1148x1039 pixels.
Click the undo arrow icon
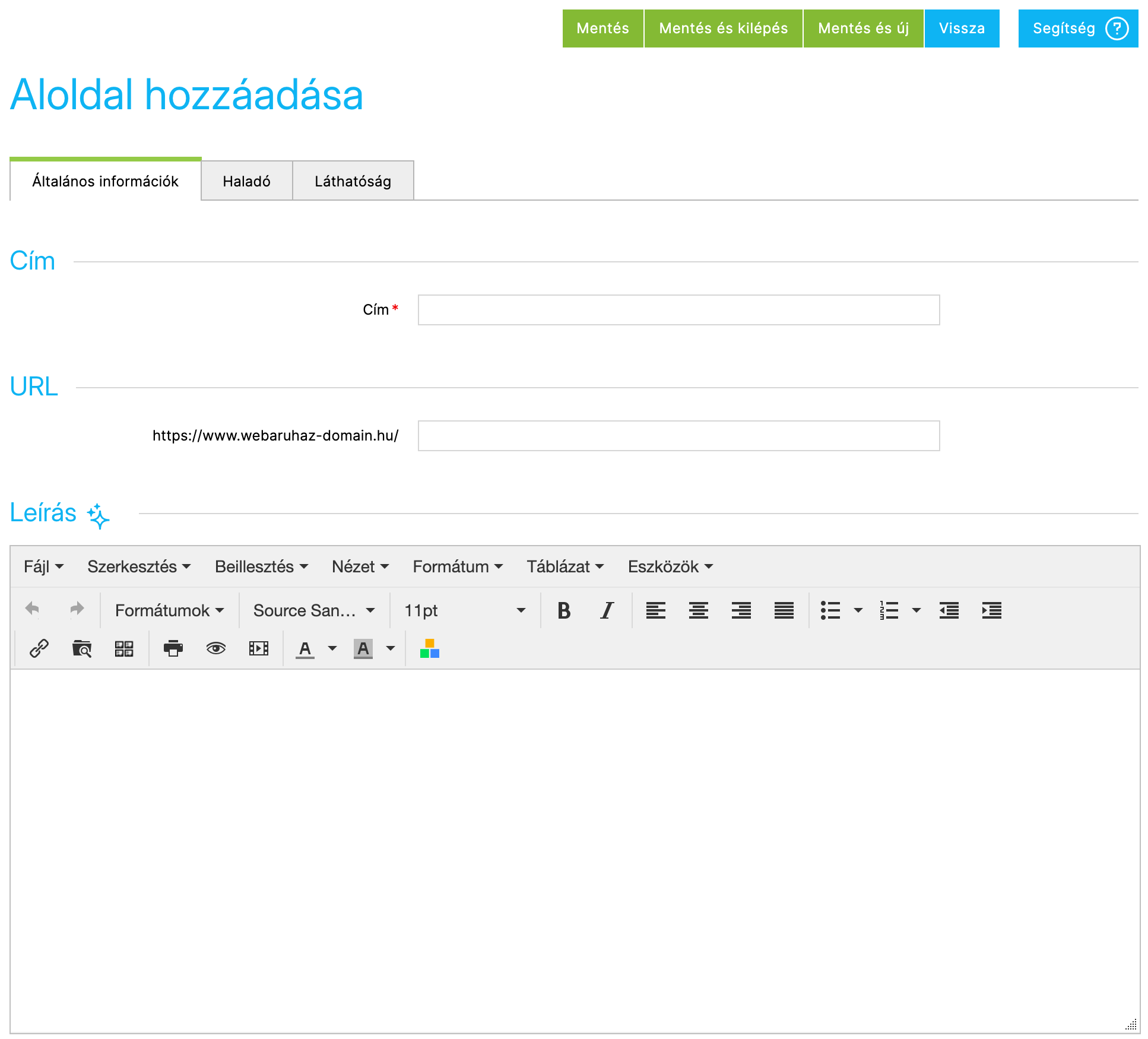(32, 610)
